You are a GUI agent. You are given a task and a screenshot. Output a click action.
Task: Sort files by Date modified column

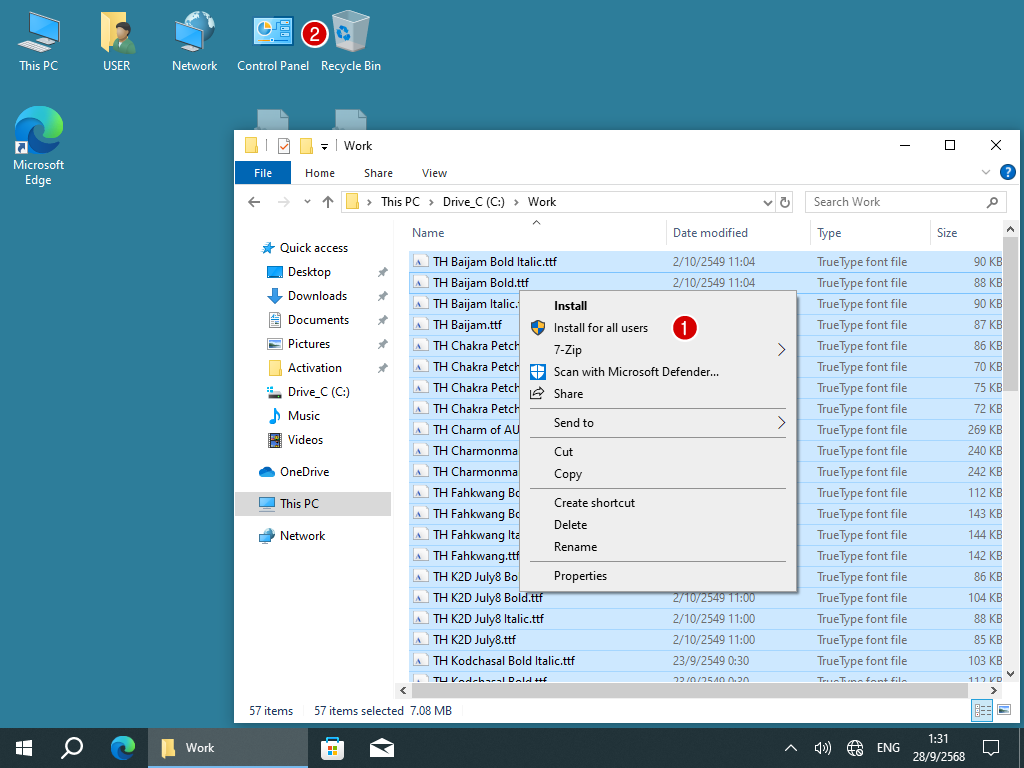[x=710, y=233]
